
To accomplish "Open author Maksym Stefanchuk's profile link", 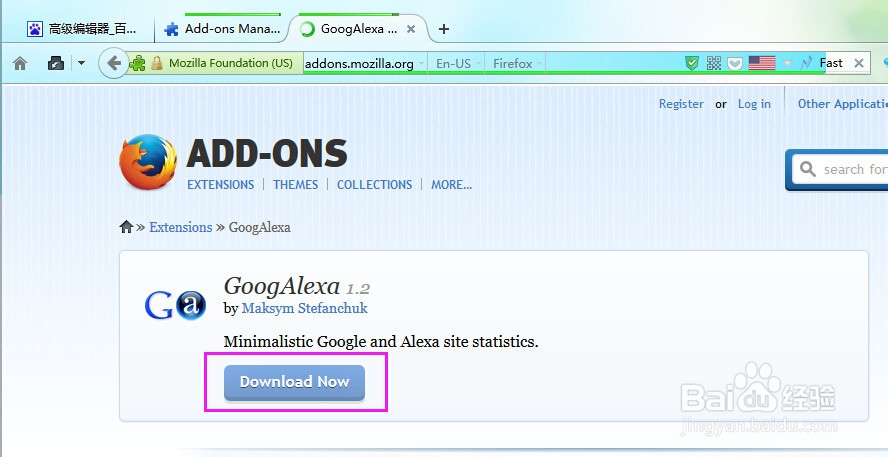I will (305, 308).
